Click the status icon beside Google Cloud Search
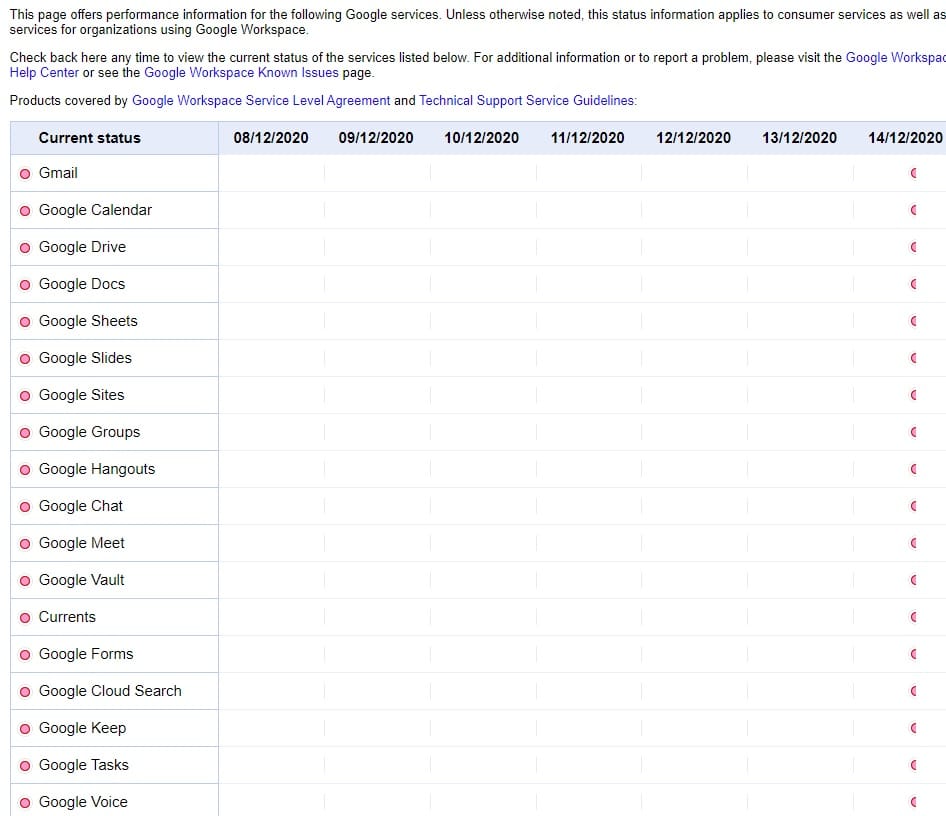This screenshot has height=816, width=946. click(25, 692)
